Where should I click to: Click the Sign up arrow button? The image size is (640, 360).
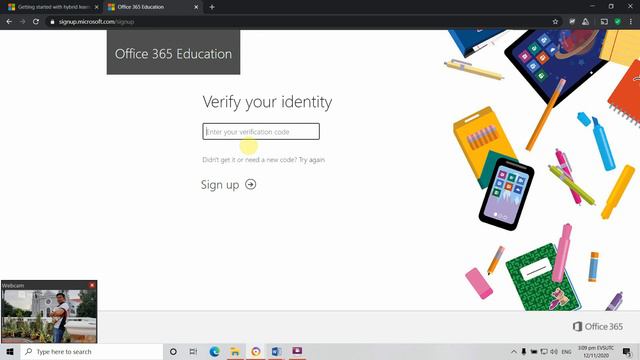251,184
